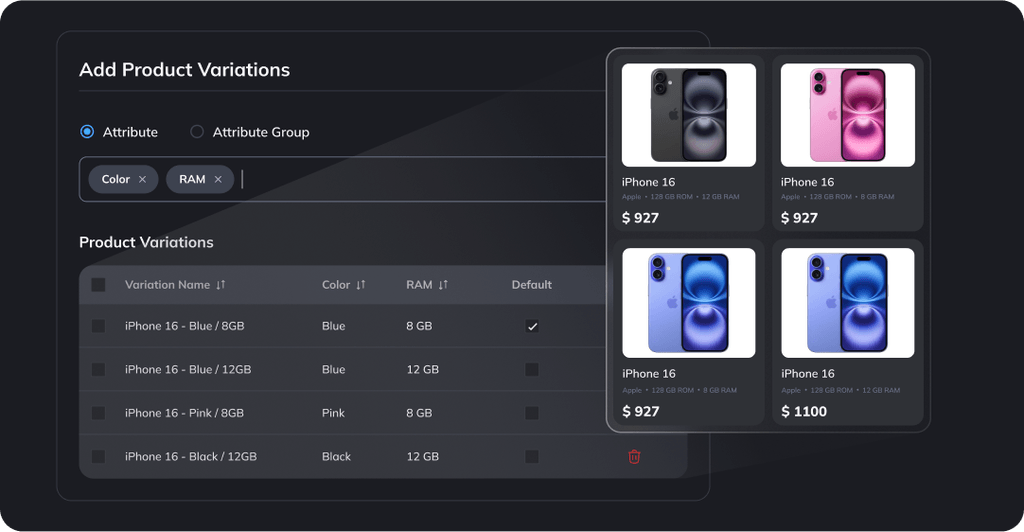Select the Attribute radio option
Screen dimensions: 1024x532
pos(87,132)
